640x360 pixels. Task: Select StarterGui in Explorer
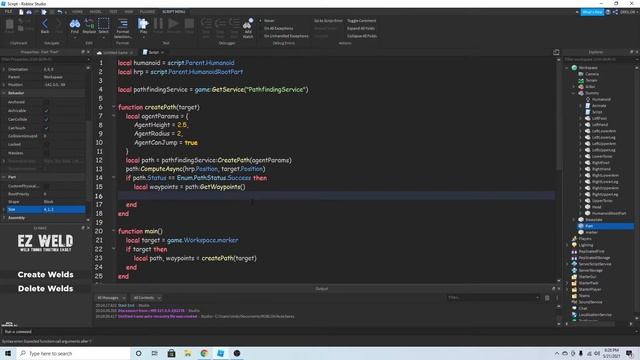tap(585, 277)
